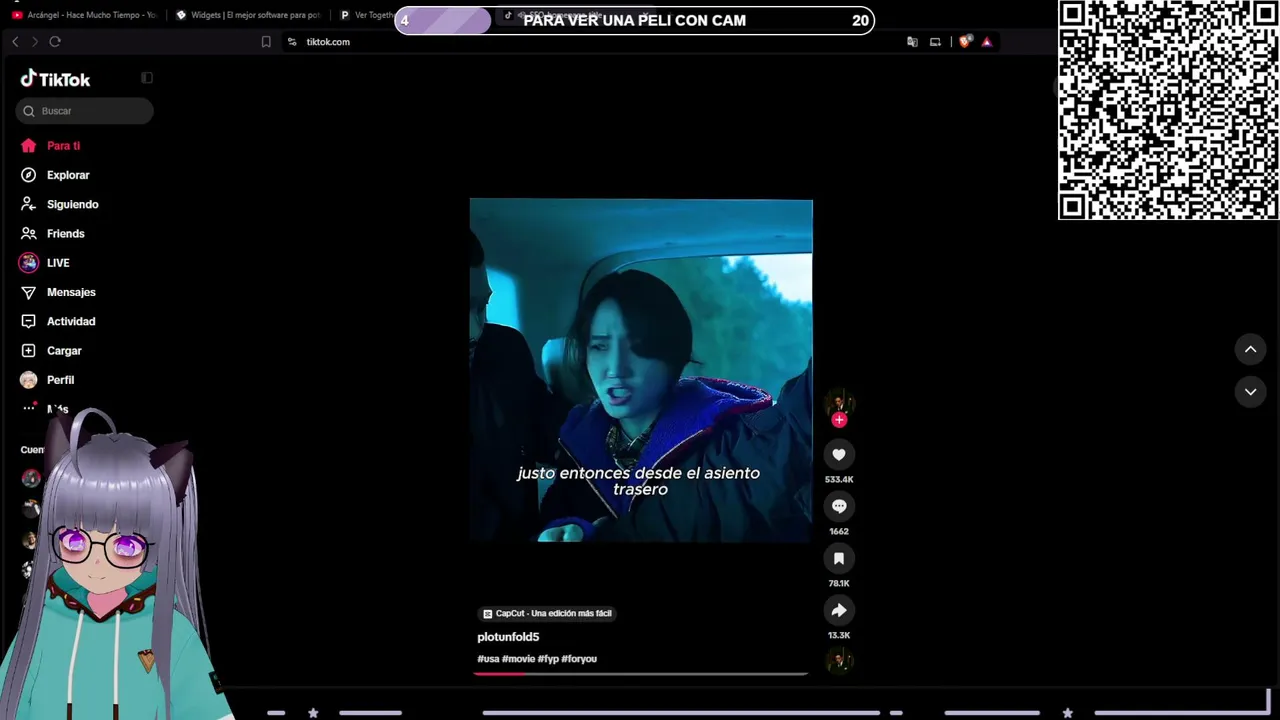1280x720 pixels.
Task: Open comments with the speech bubble icon
Action: click(839, 507)
